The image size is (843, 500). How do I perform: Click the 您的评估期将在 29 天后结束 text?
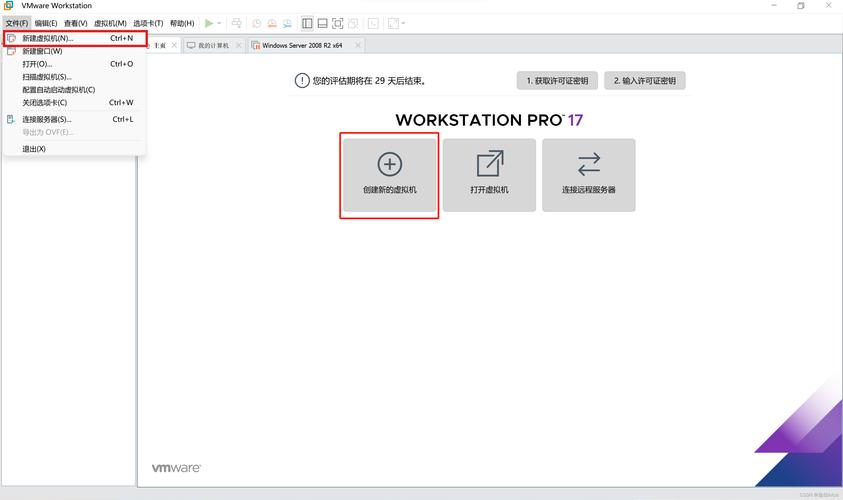tap(369, 81)
